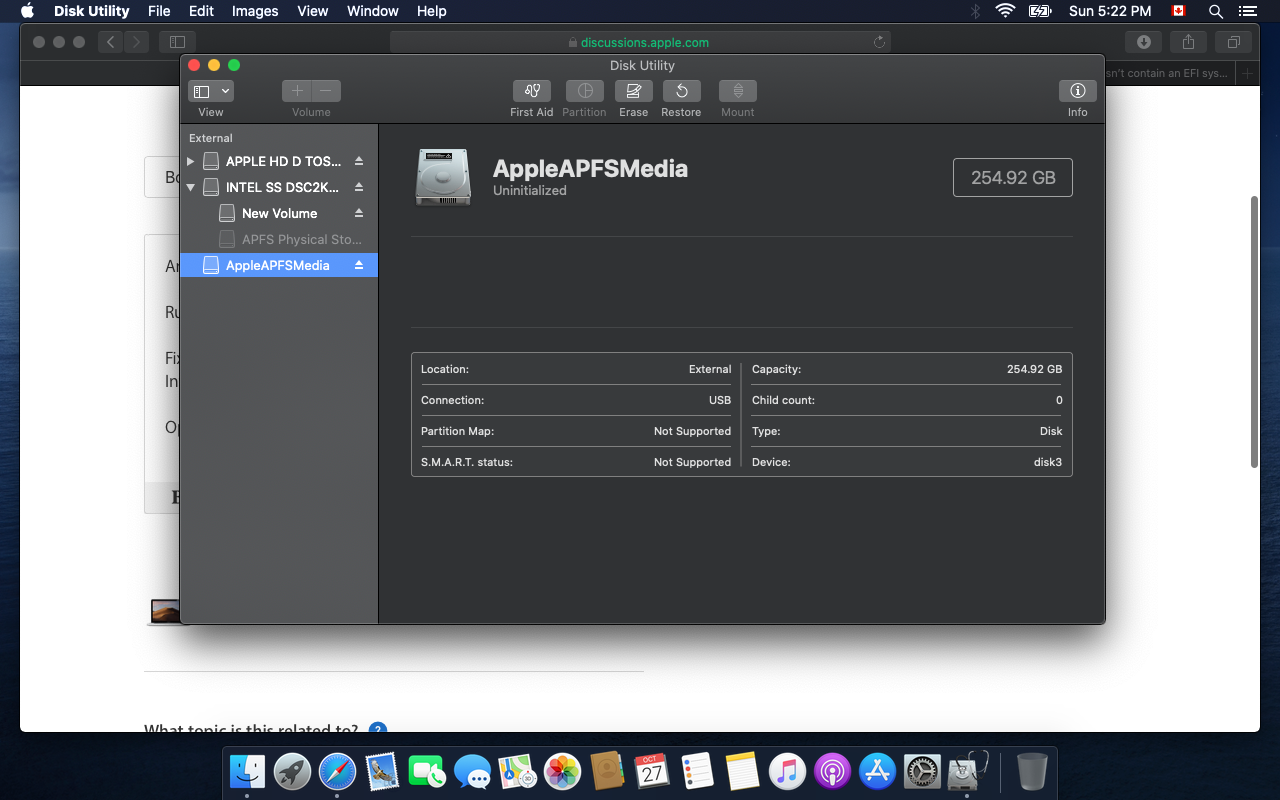Select the INTEL SS DSC2K disk
This screenshot has height=800, width=1280.
point(279,187)
